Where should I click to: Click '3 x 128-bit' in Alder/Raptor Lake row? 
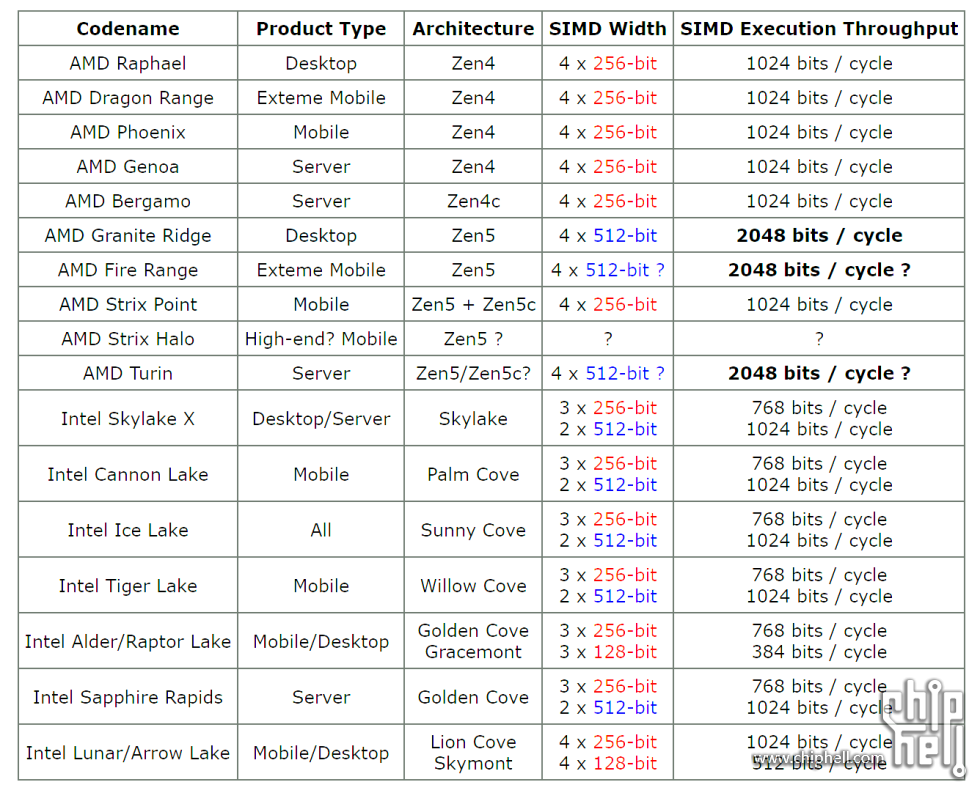[x=608, y=651]
